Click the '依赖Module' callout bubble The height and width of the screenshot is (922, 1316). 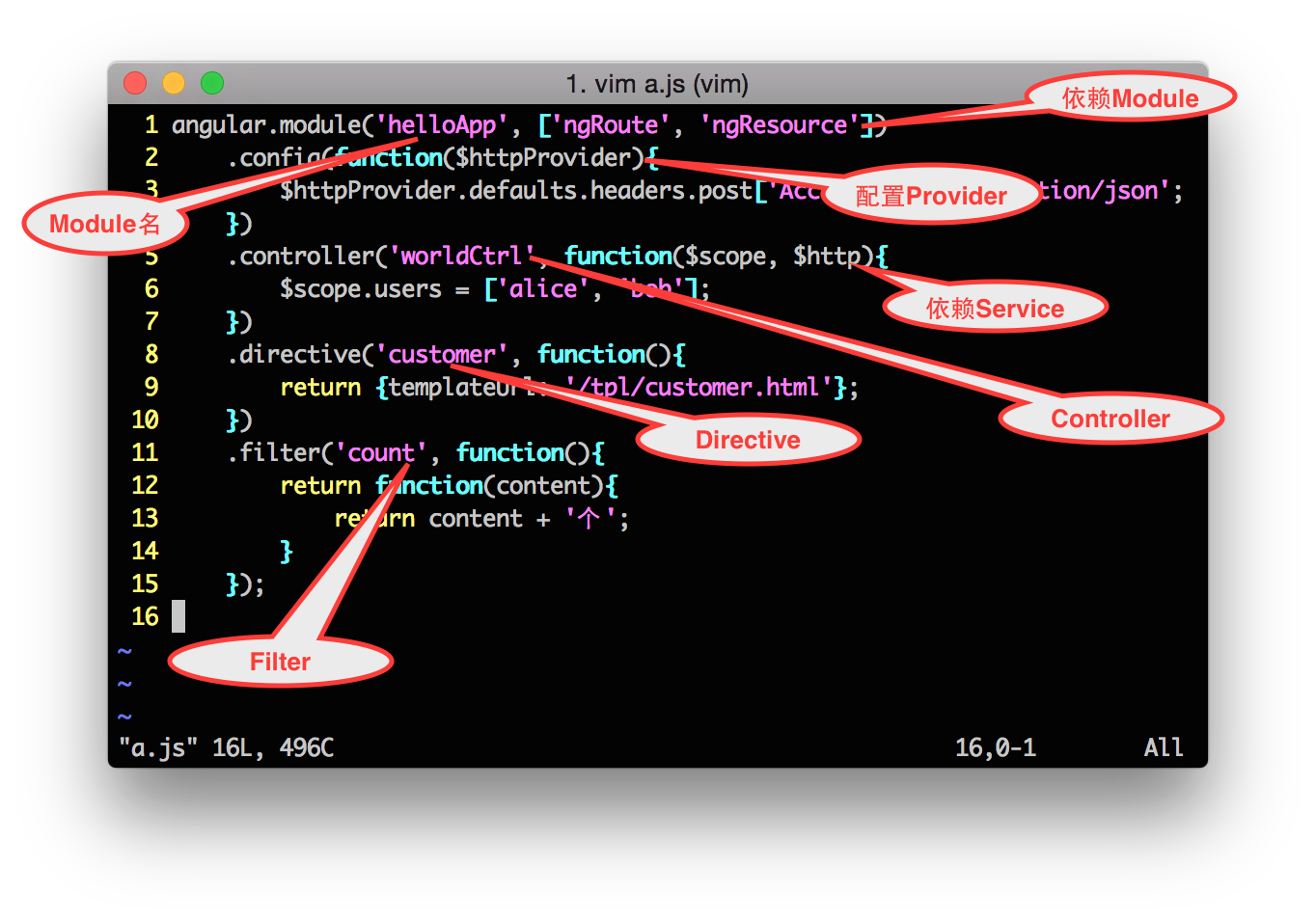click(x=1130, y=97)
